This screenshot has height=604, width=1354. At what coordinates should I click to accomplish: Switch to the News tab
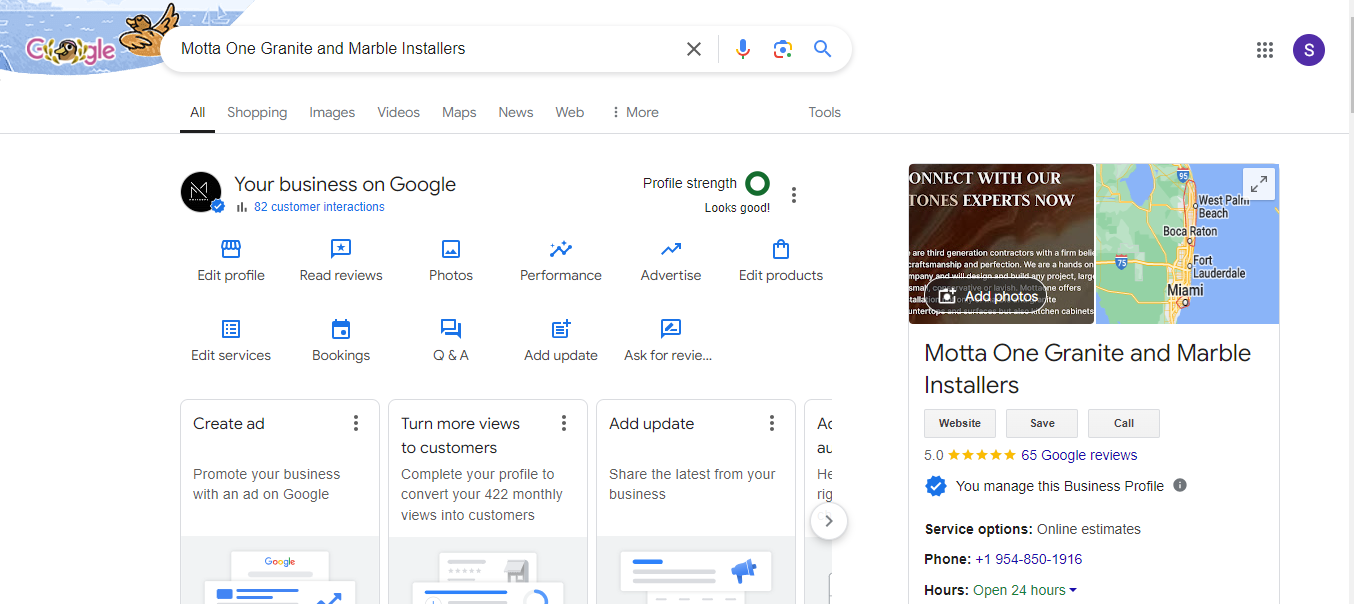[516, 112]
